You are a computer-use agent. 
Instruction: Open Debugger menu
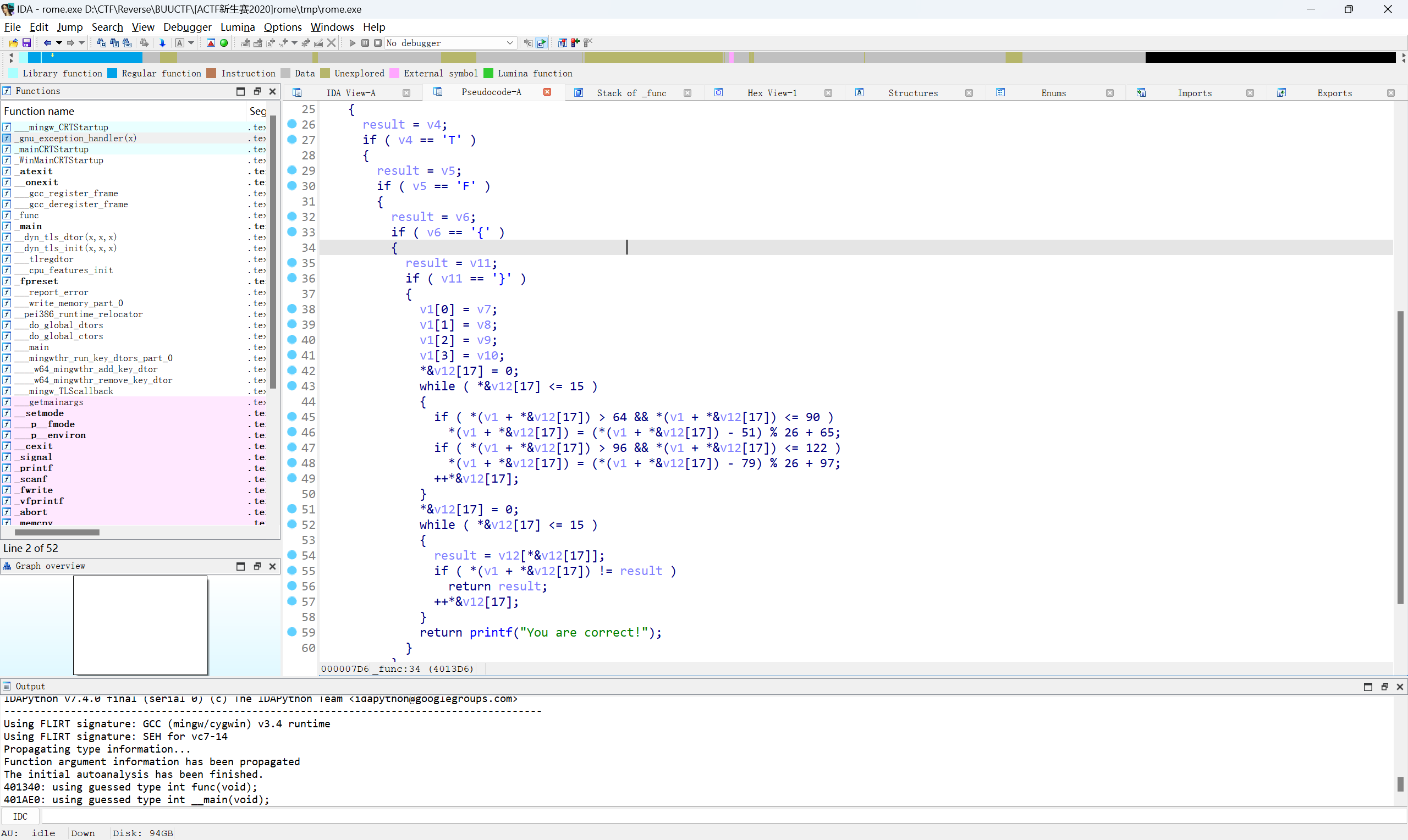click(188, 26)
